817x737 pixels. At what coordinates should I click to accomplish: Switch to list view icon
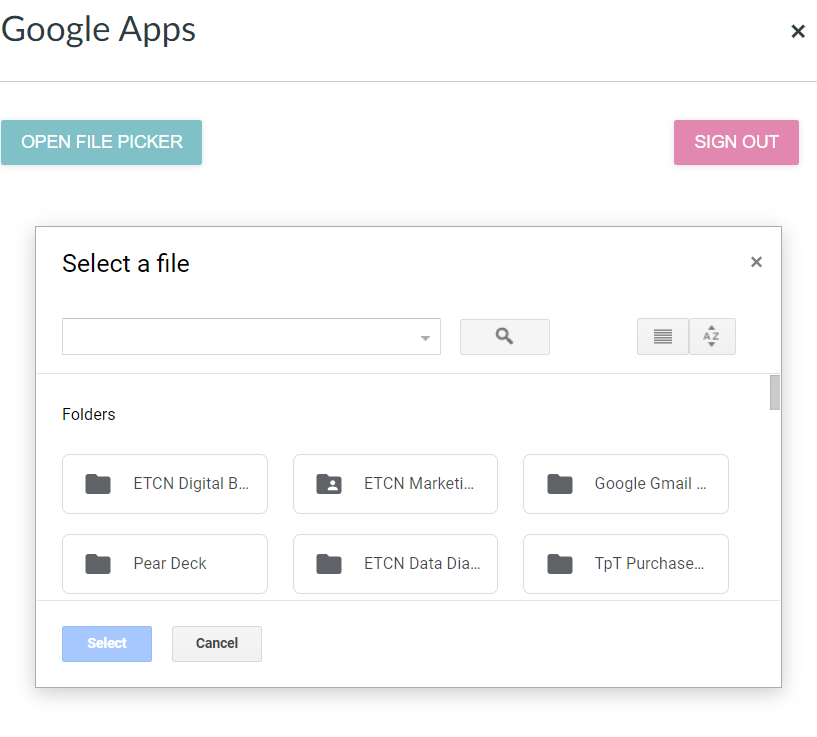pos(662,337)
